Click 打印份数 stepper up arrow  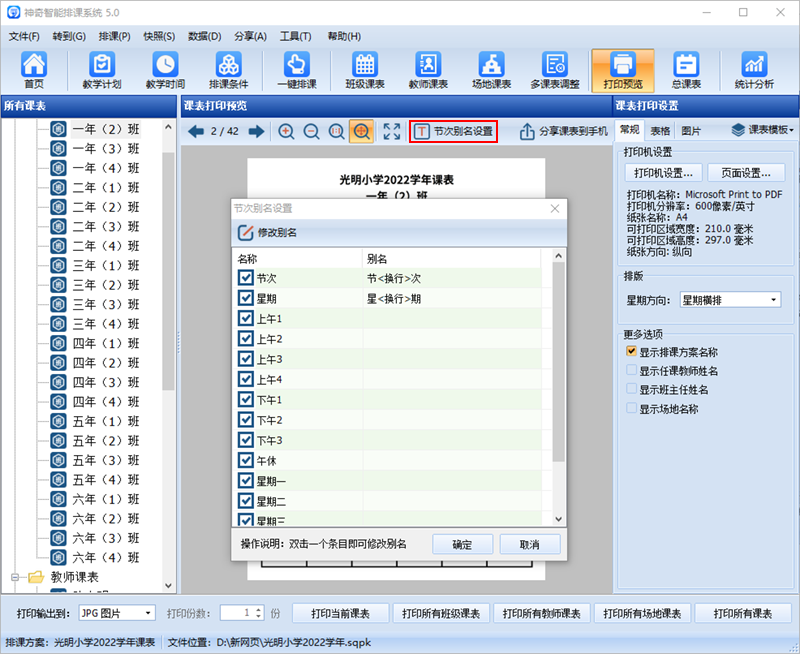(259, 610)
